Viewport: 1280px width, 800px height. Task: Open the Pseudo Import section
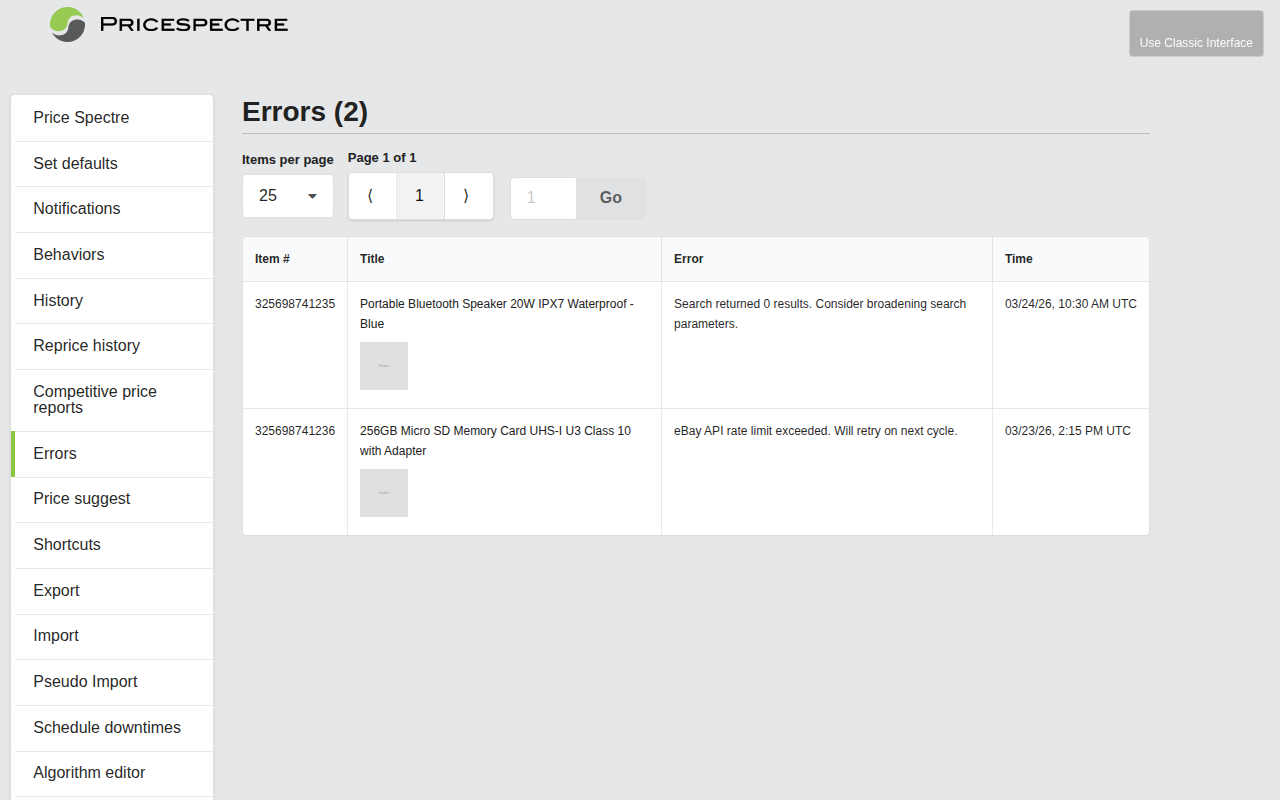click(x=85, y=682)
